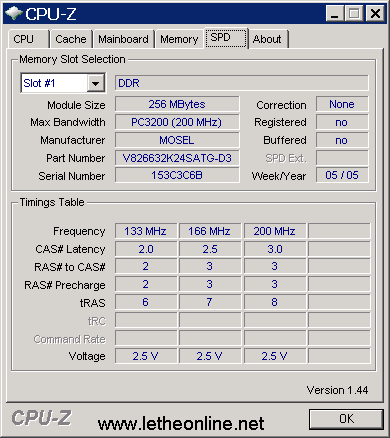Click the RAS# Precharge label
The image size is (390, 438).
(x=65, y=285)
